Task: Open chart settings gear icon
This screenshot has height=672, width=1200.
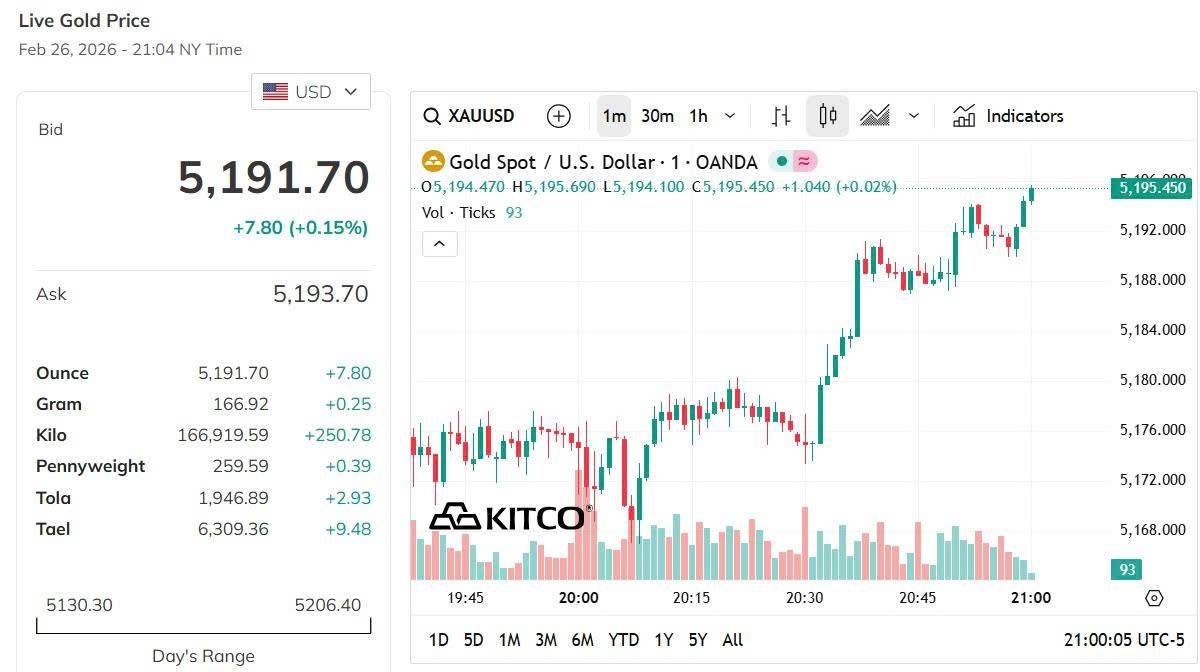Action: point(1154,598)
